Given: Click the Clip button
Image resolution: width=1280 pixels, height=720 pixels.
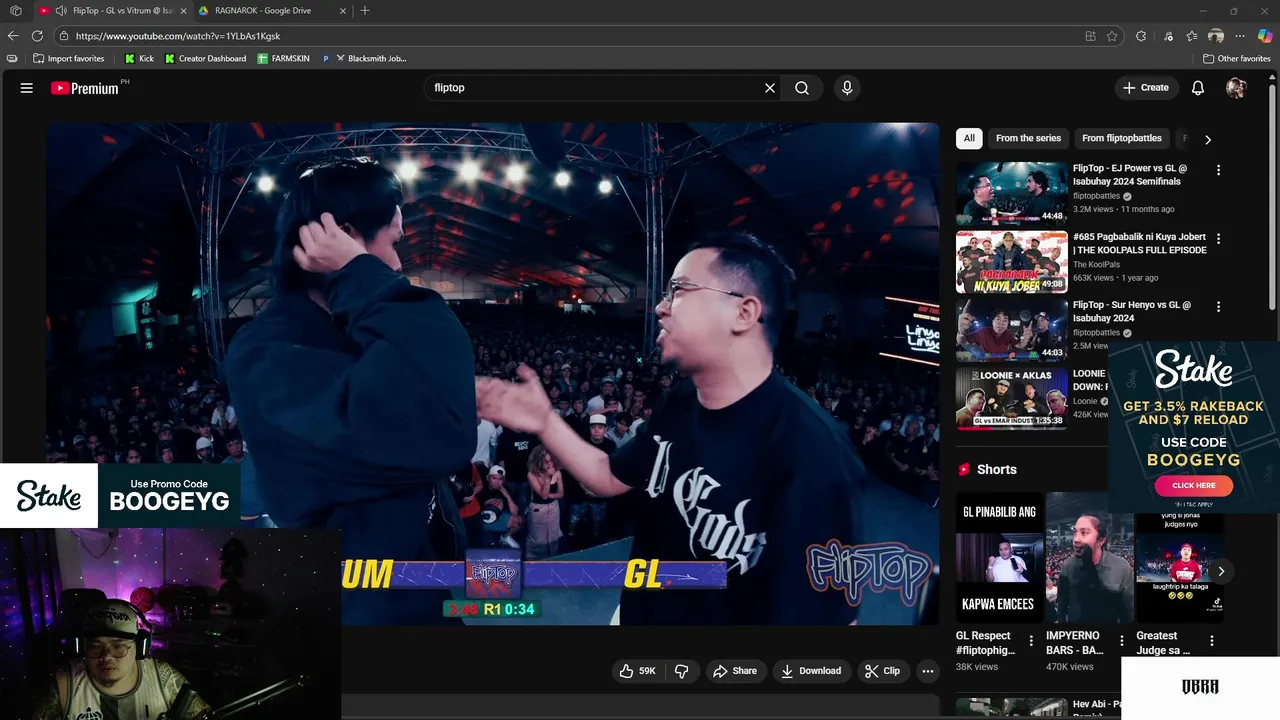Looking at the screenshot, I should (x=883, y=671).
